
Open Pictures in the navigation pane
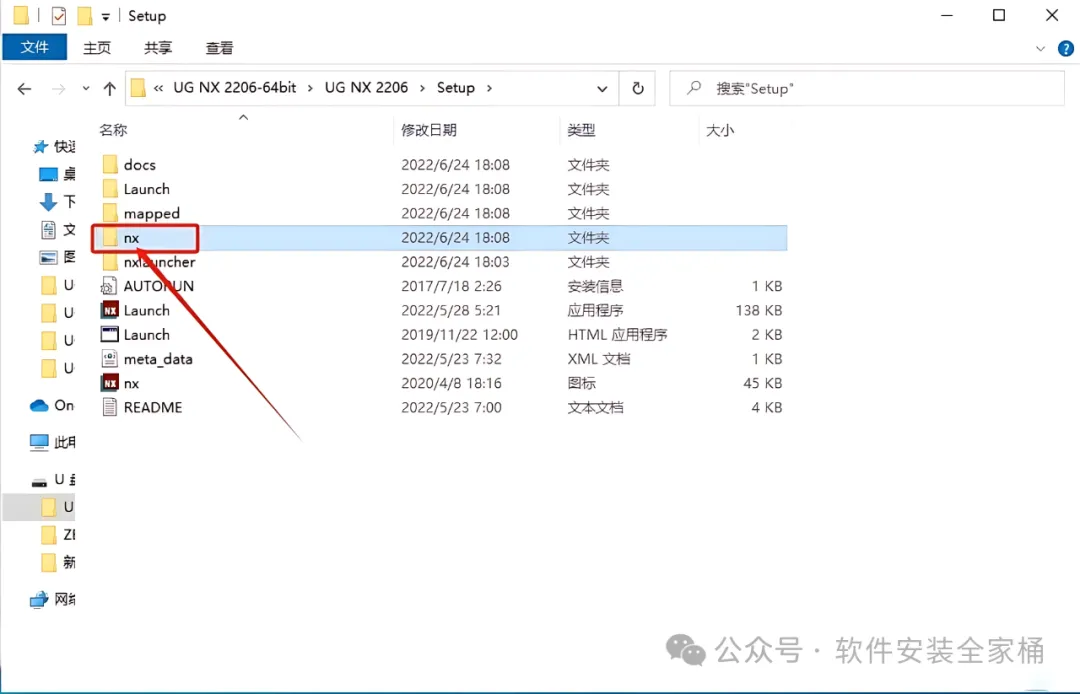click(x=57, y=257)
